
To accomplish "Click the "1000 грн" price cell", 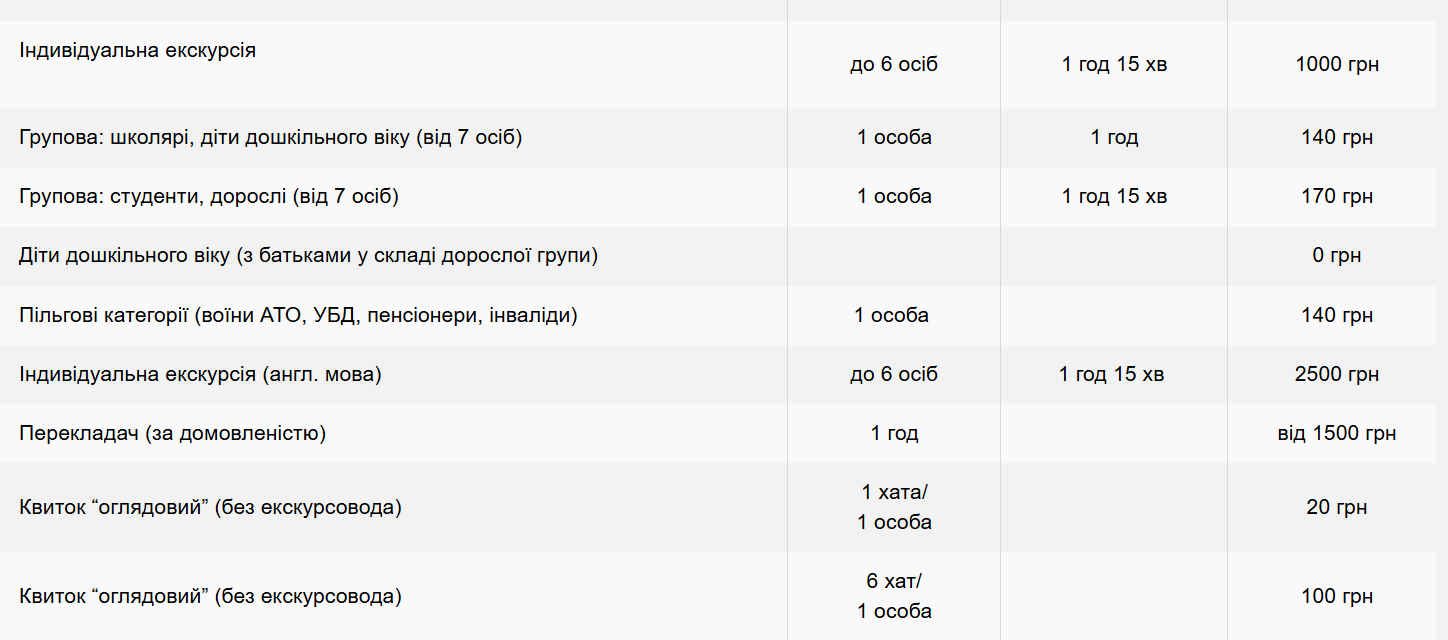I will click(1336, 65).
